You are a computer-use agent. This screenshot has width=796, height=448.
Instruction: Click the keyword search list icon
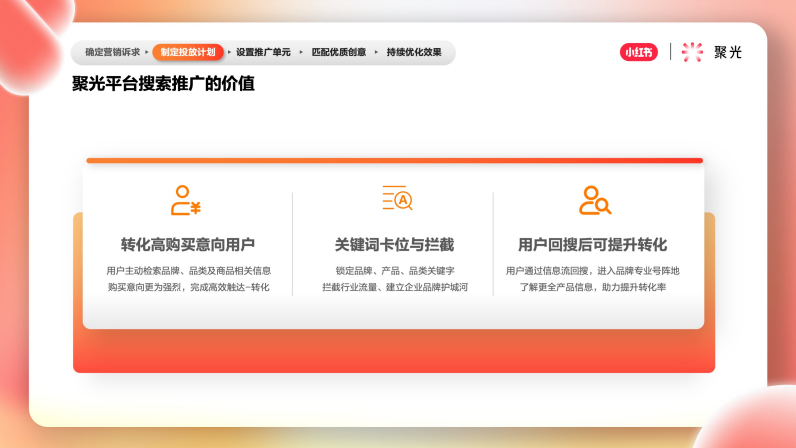[x=397, y=198]
